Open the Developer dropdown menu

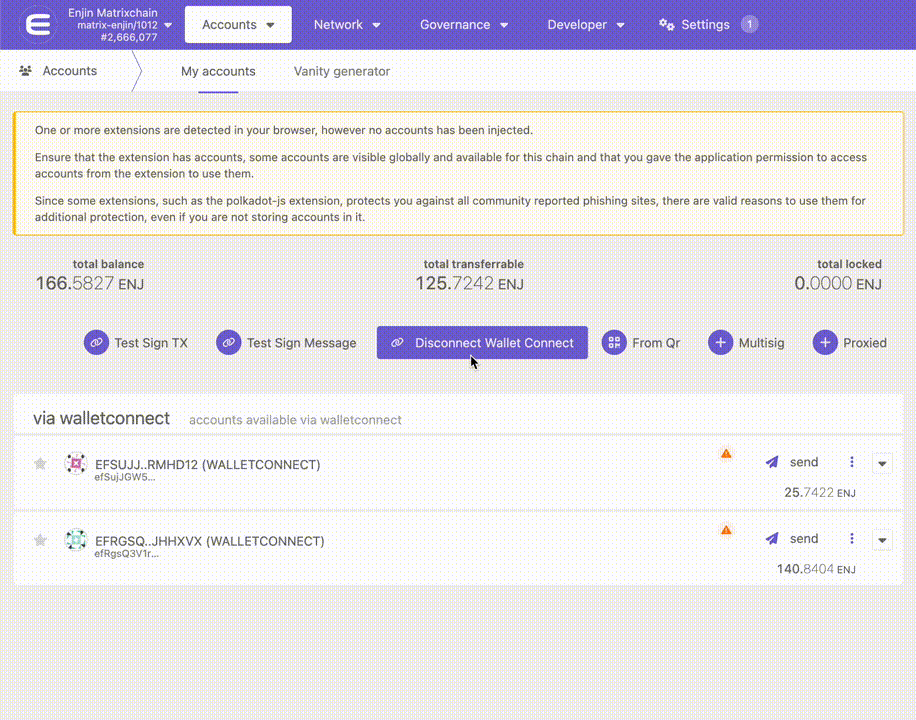pyautogui.click(x=585, y=25)
